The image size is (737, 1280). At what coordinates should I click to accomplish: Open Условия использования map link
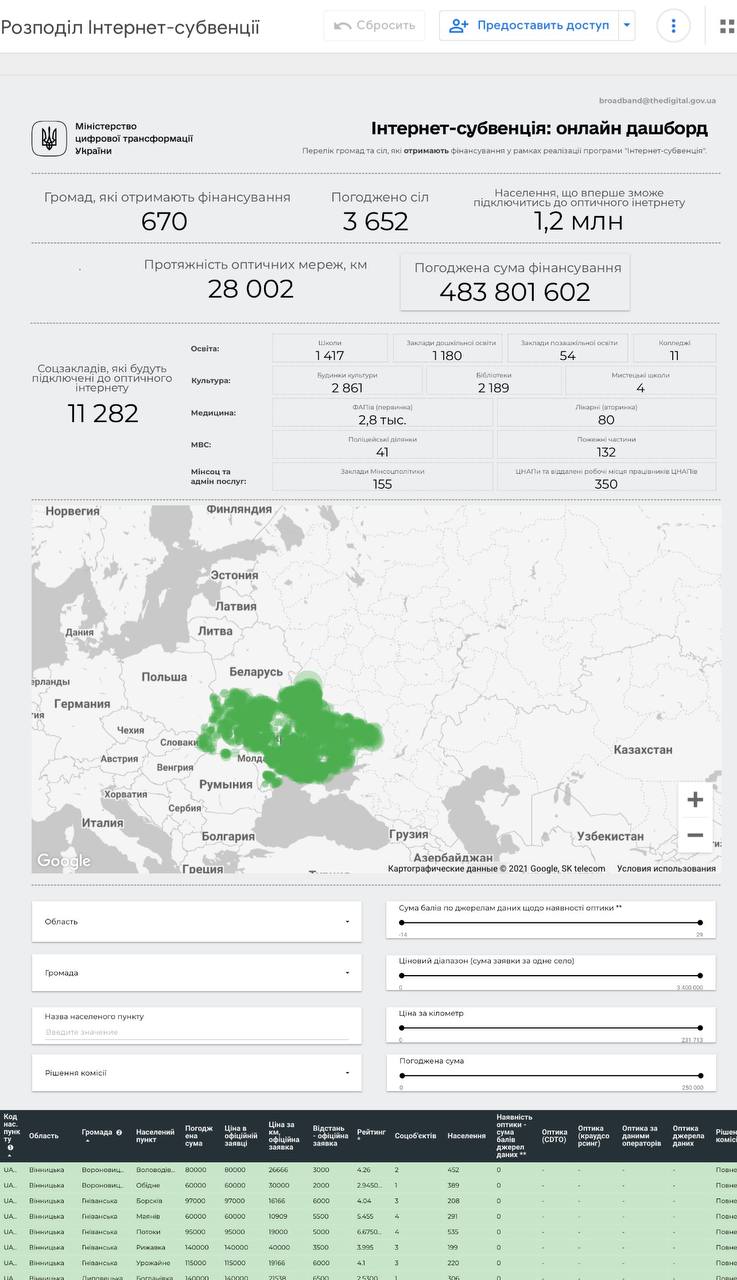click(x=666, y=868)
